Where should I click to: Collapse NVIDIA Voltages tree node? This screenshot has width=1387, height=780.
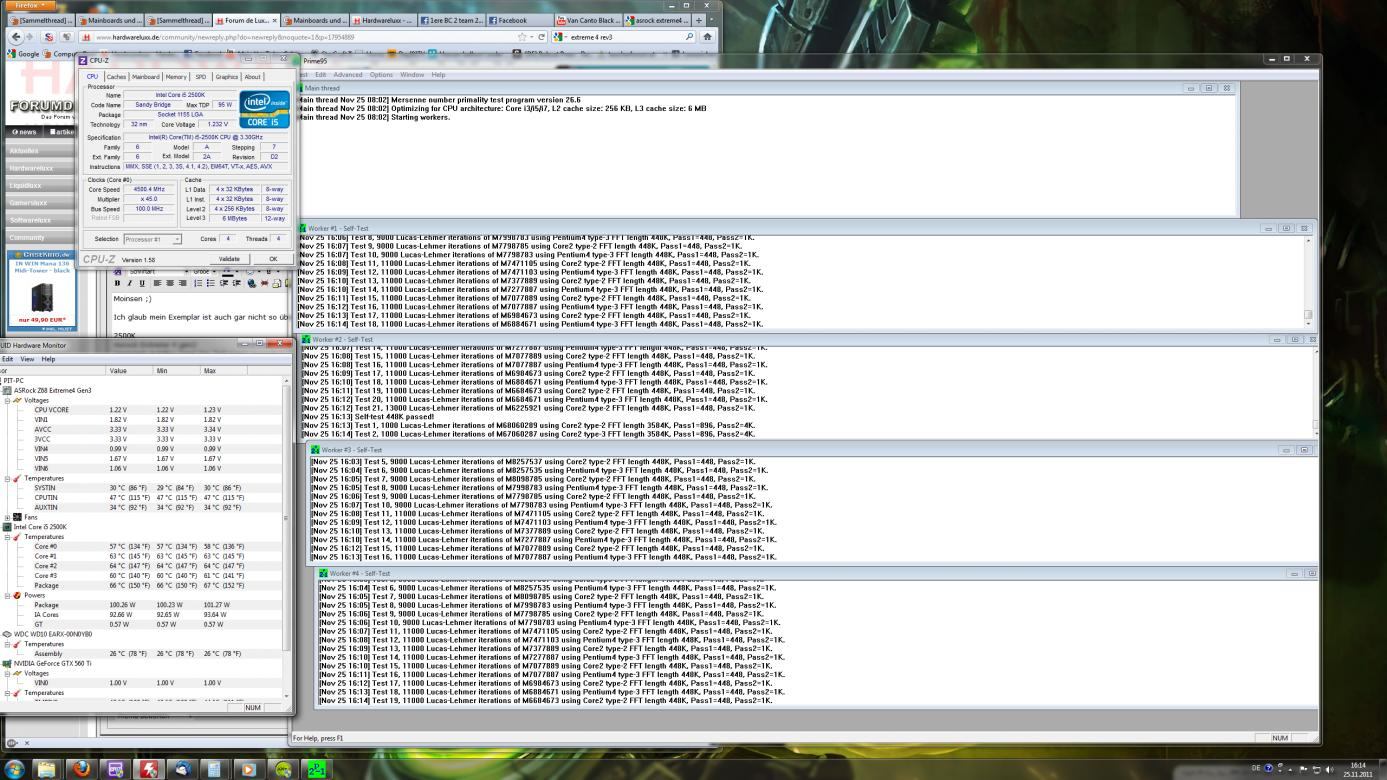(x=8, y=673)
